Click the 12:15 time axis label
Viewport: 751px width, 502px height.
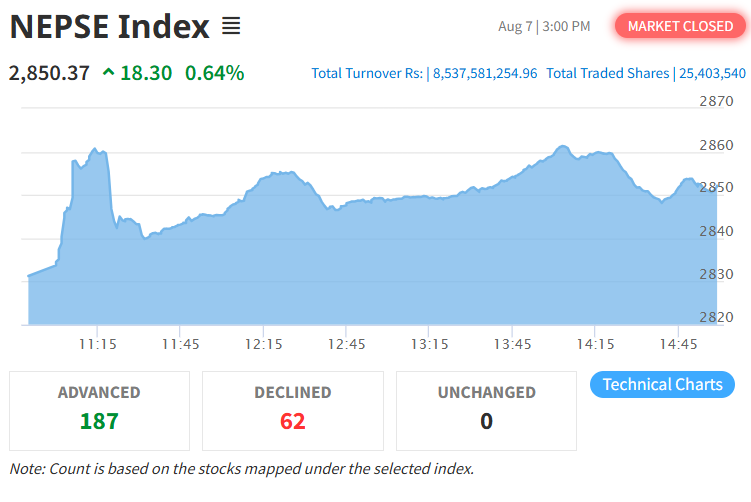pos(263,344)
